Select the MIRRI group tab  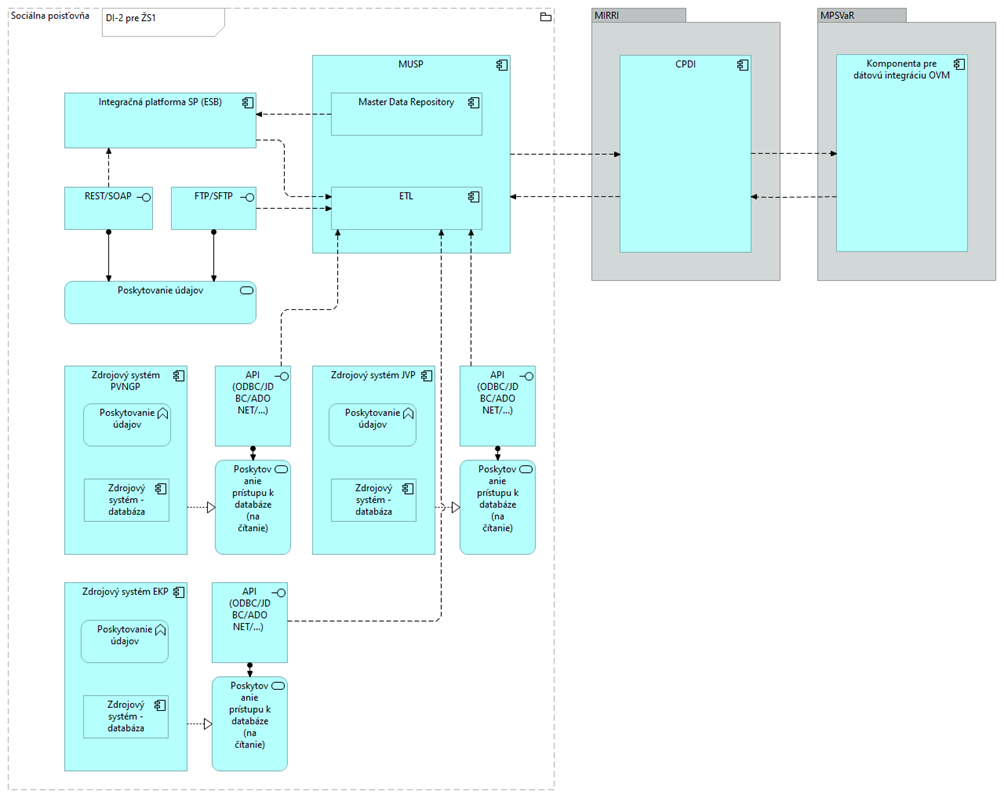(x=638, y=15)
